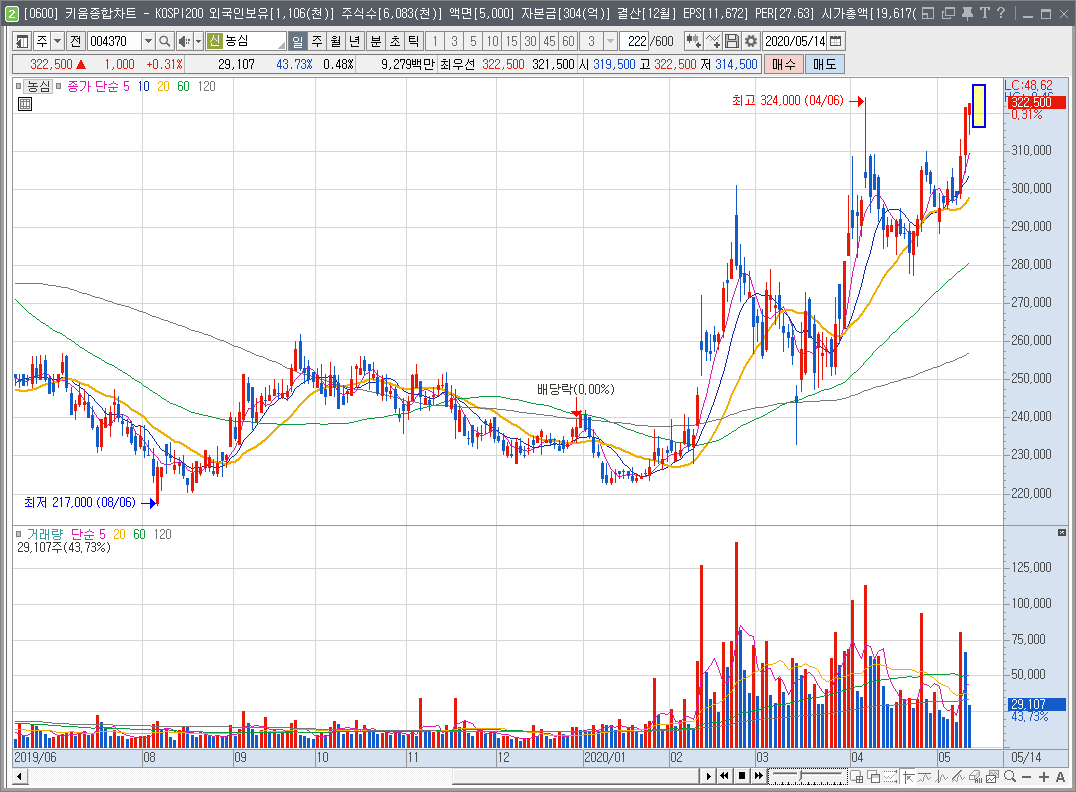Image resolution: width=1076 pixels, height=792 pixels.
Task: Switch to tick 틱 chart period
Action: [x=413, y=41]
